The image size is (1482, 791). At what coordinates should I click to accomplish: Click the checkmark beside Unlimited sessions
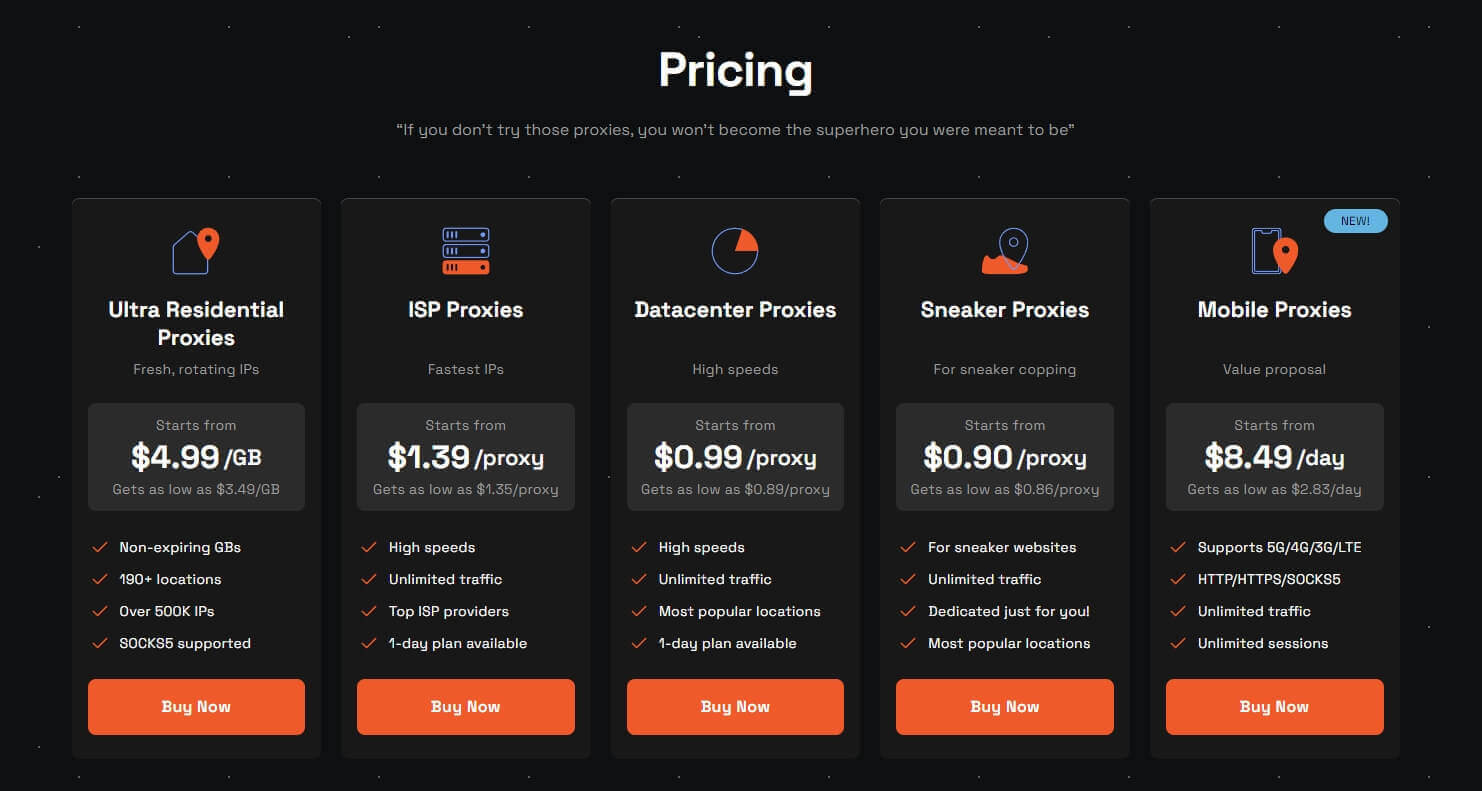coord(1178,643)
